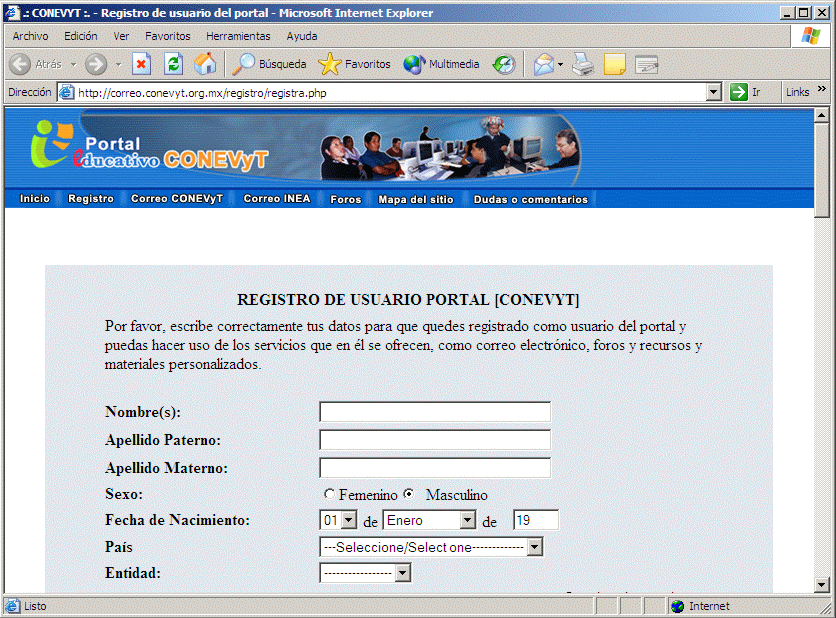Open the Favoritos menu in menu bar
The image size is (836, 618).
(167, 36)
